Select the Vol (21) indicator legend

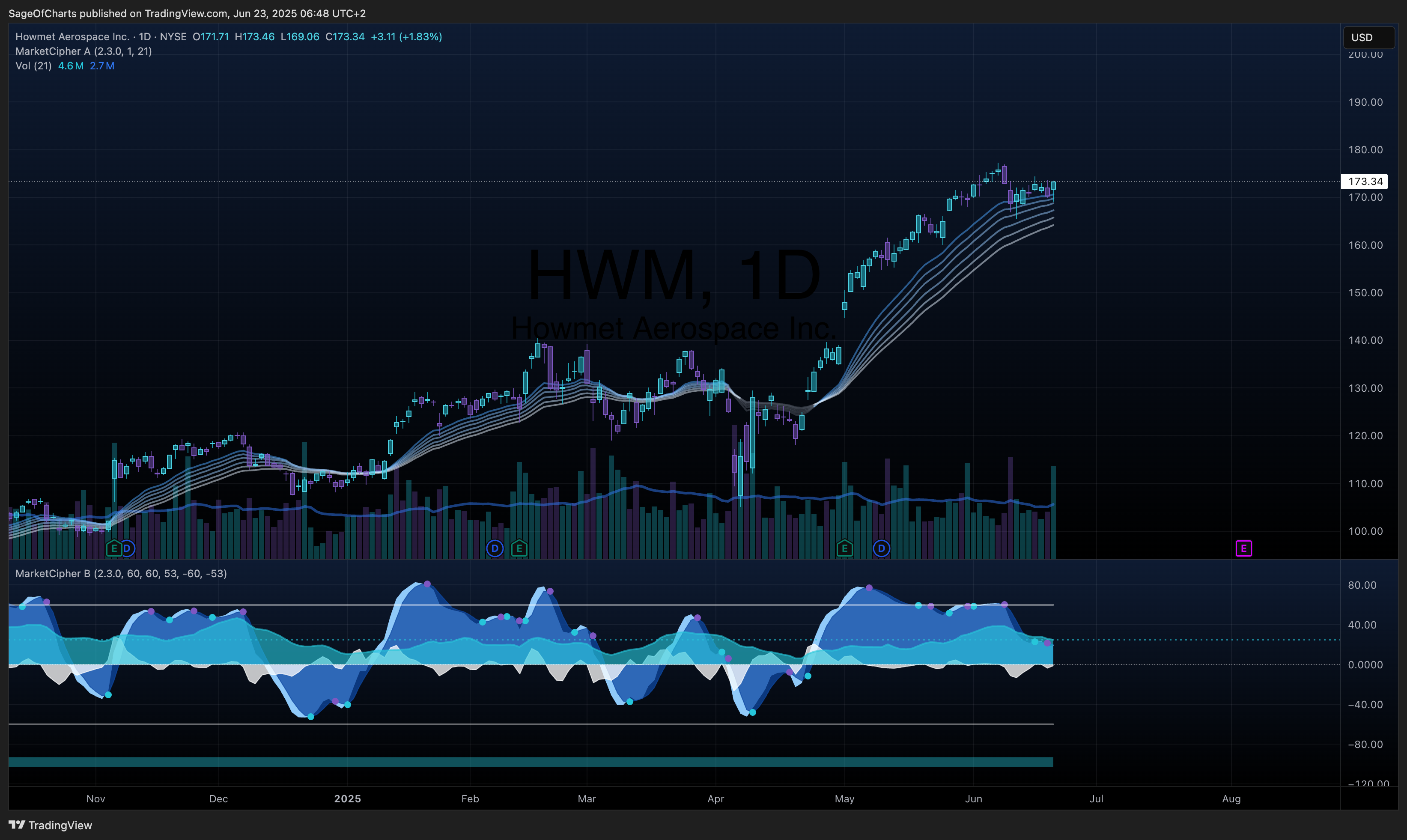33,66
